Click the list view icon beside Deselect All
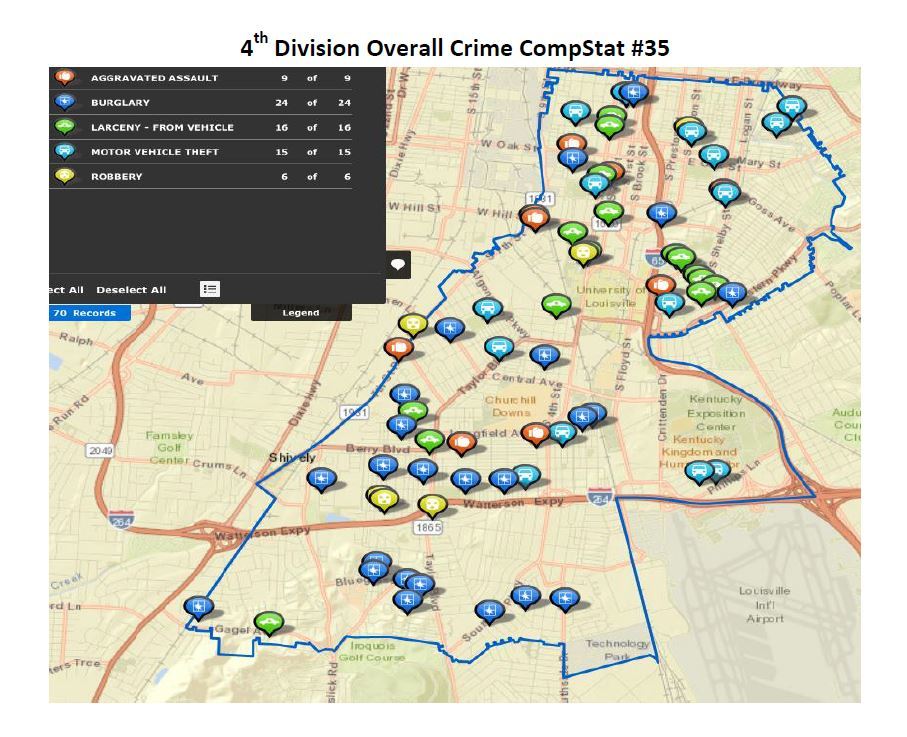907x737 pixels. click(210, 289)
